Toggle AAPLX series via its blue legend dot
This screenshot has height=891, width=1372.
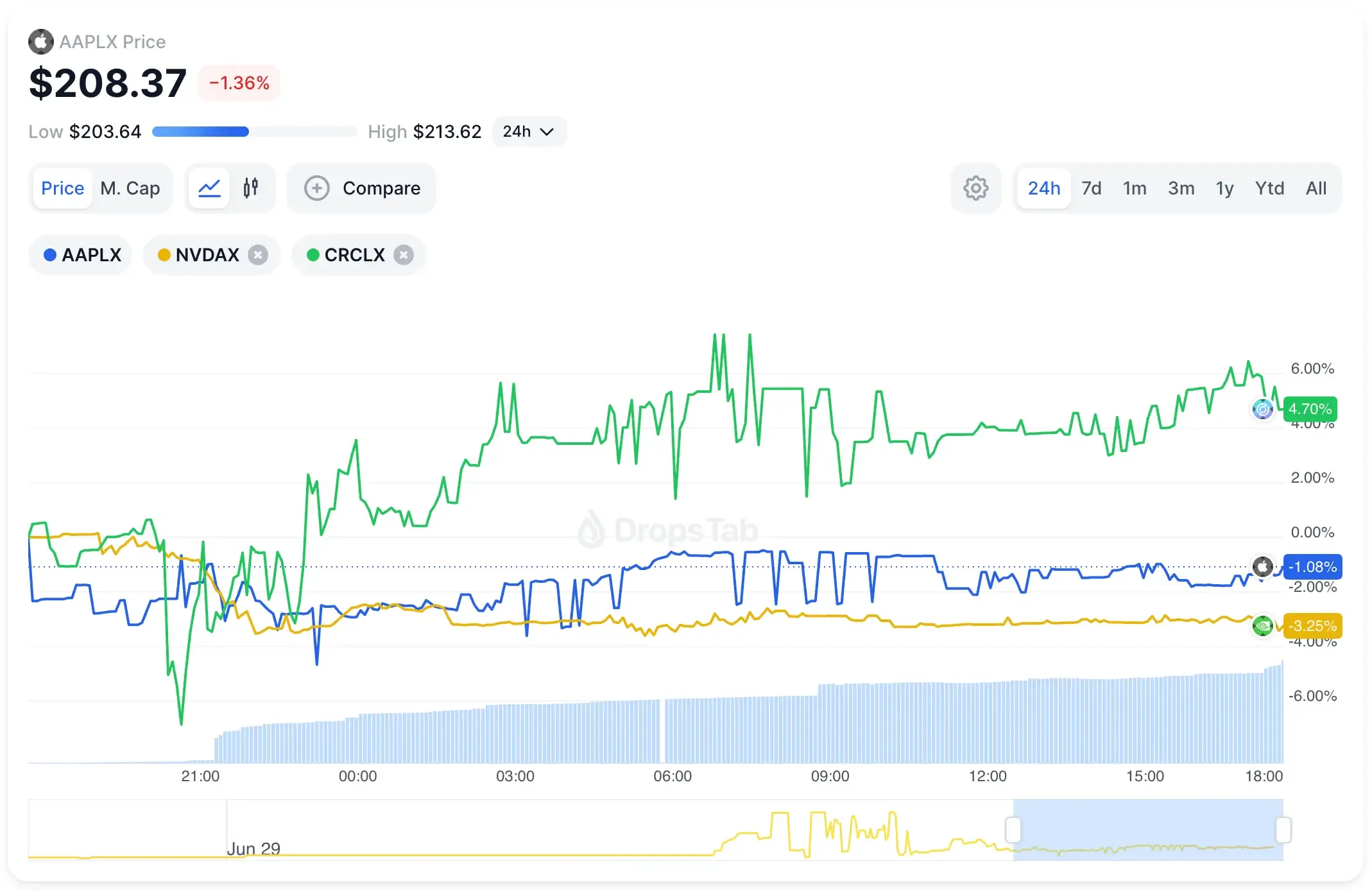pos(50,255)
